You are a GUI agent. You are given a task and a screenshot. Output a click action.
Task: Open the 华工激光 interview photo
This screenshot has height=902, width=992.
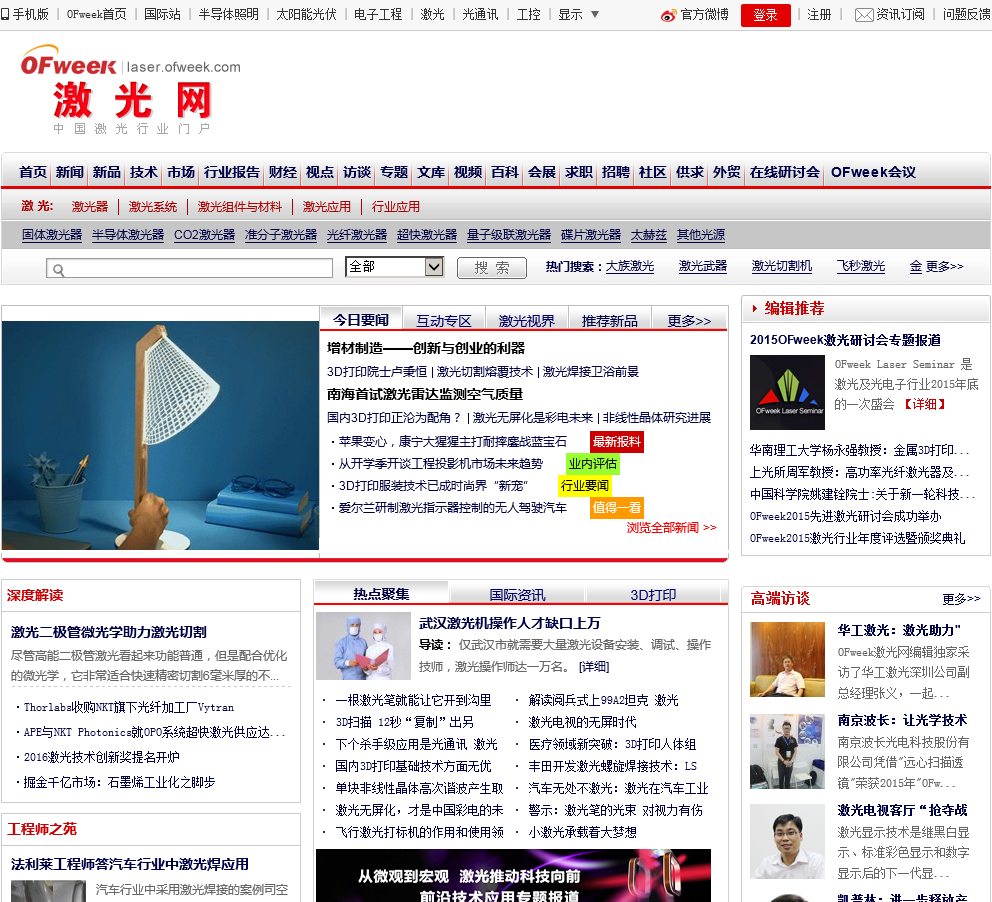point(787,659)
